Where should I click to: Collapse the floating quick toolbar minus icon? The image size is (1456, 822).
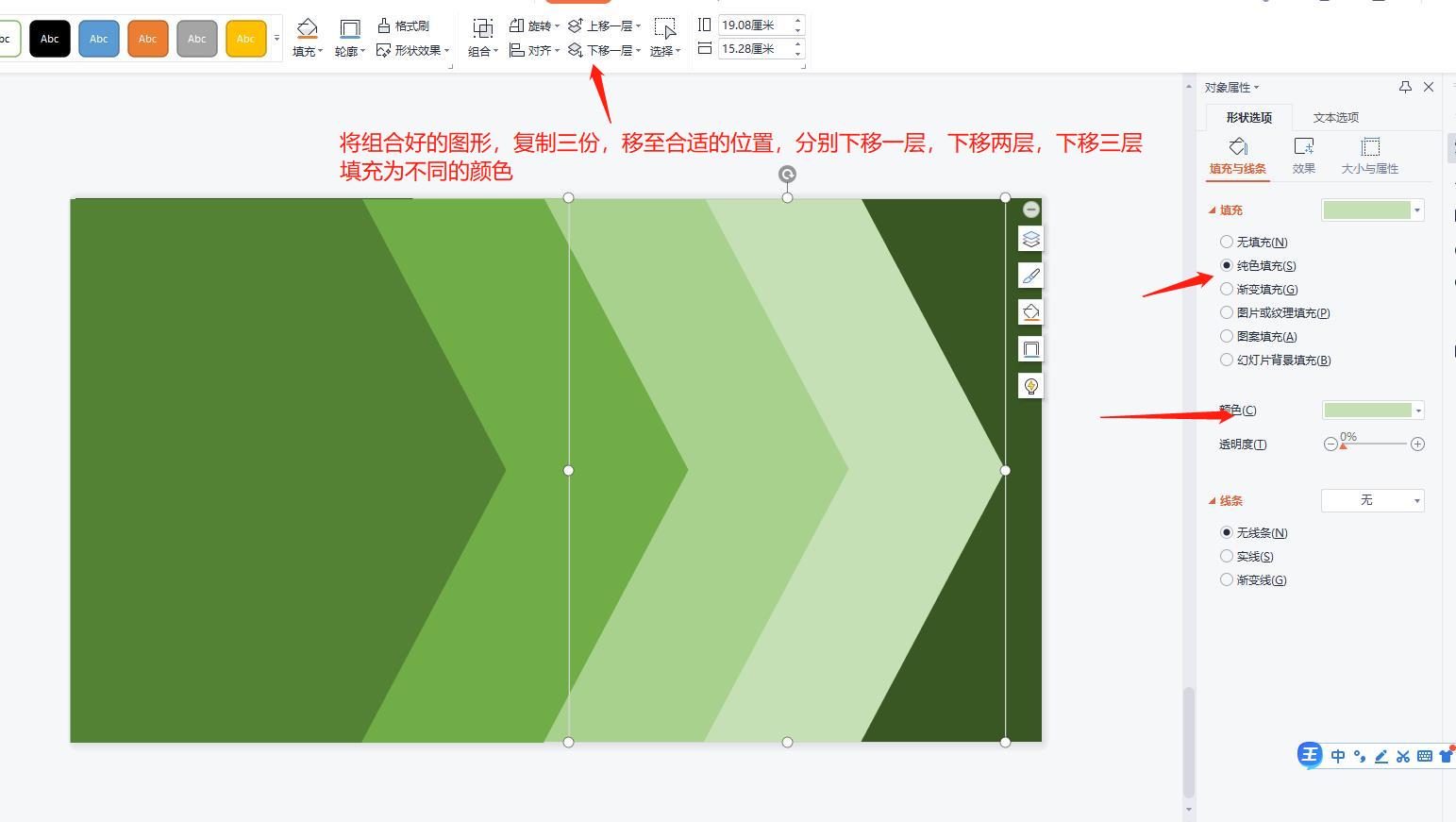click(1031, 210)
